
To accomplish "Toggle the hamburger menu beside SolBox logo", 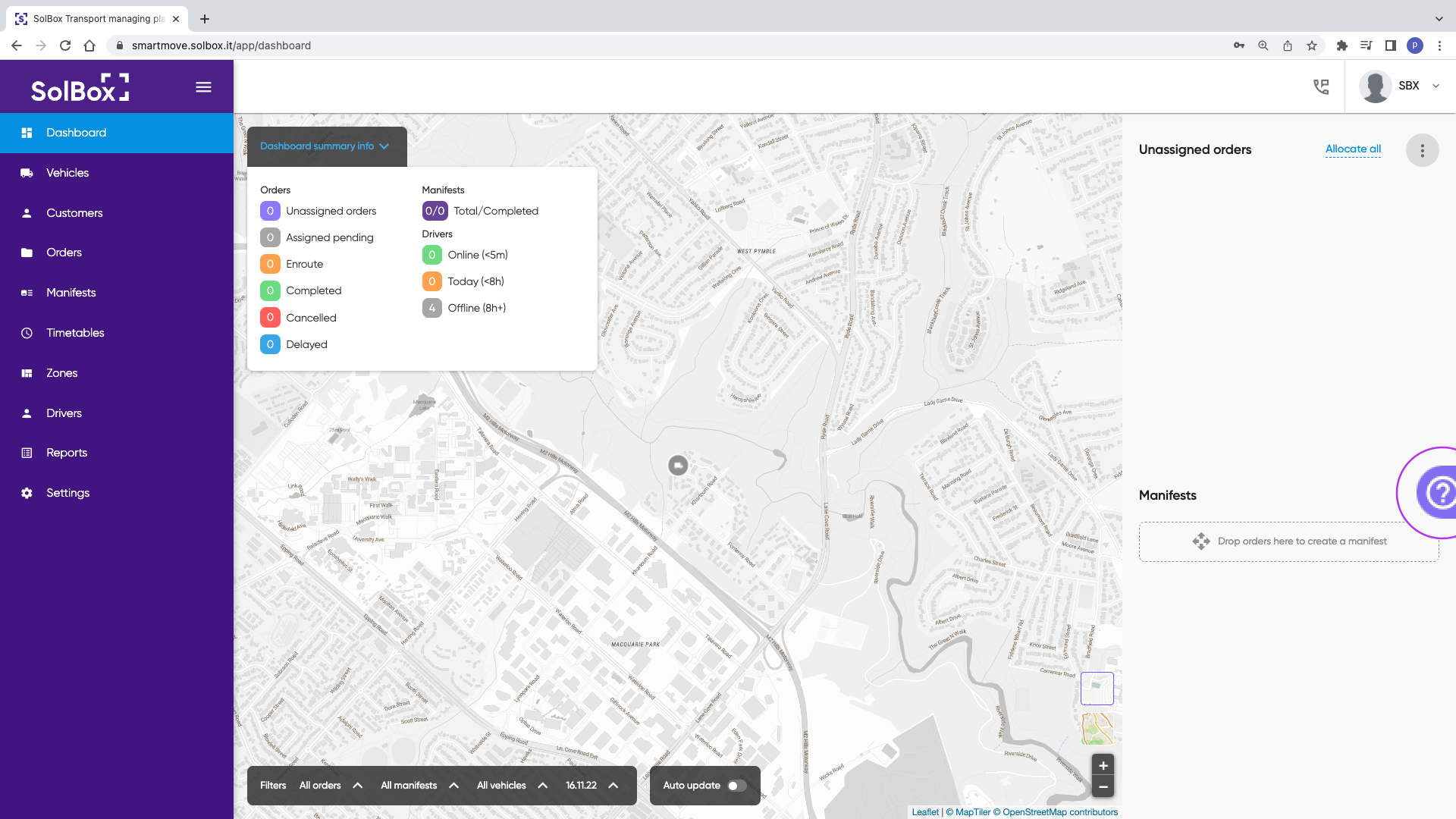I will pos(203,86).
